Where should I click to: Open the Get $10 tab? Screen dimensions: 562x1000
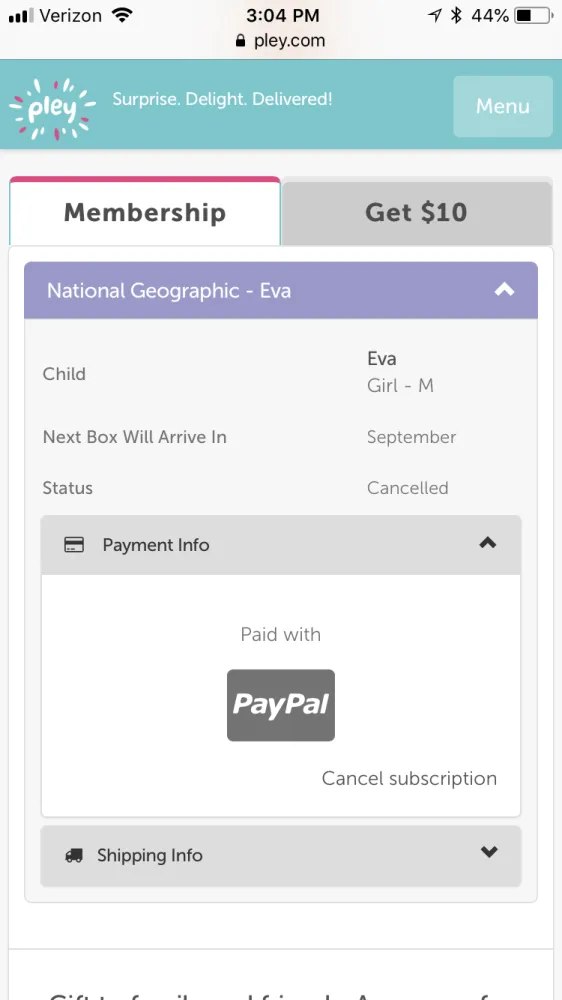(417, 212)
